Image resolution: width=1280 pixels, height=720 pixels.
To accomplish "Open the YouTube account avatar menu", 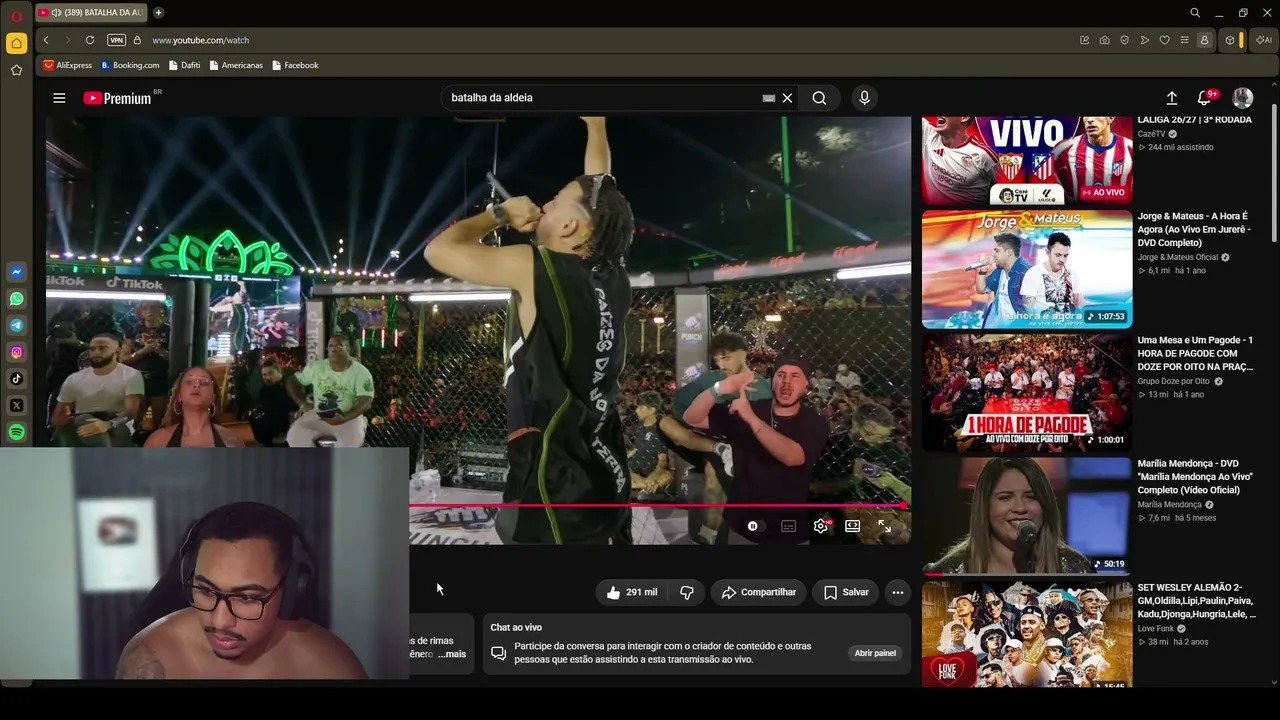I will [x=1243, y=98].
